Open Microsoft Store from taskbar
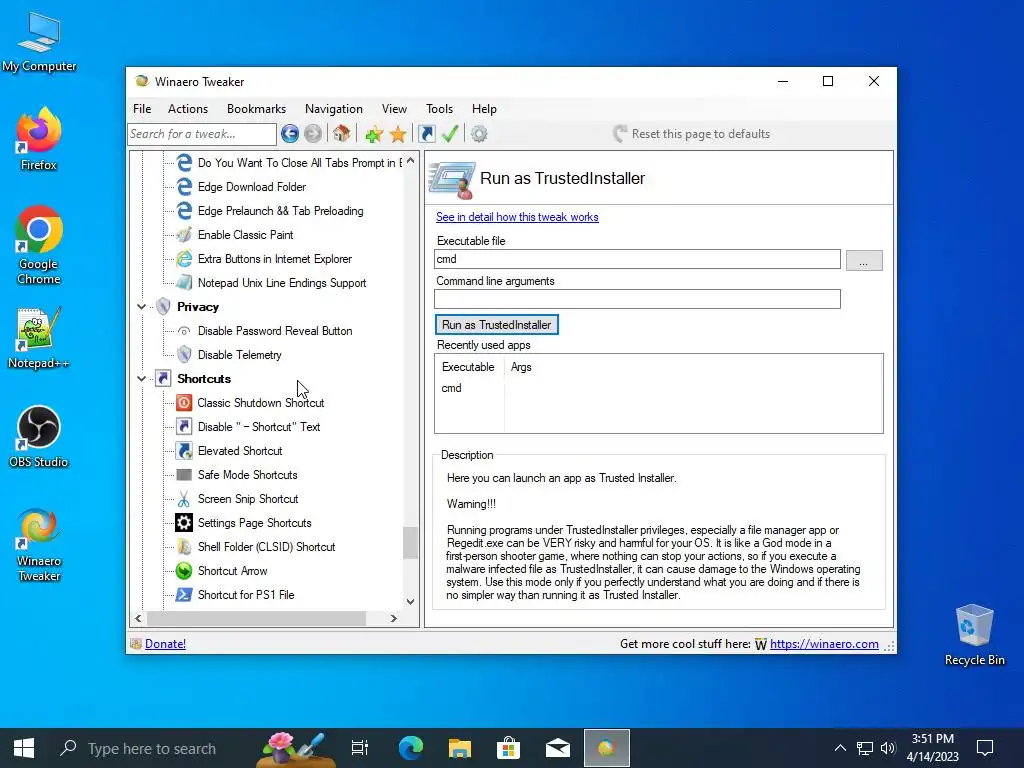The width and height of the screenshot is (1024, 768). pyautogui.click(x=508, y=748)
